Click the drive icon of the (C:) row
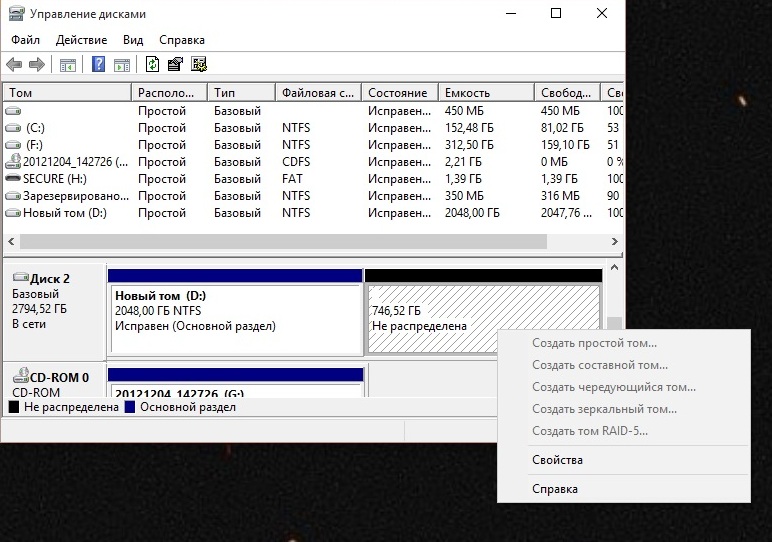The image size is (772, 542). (13, 128)
